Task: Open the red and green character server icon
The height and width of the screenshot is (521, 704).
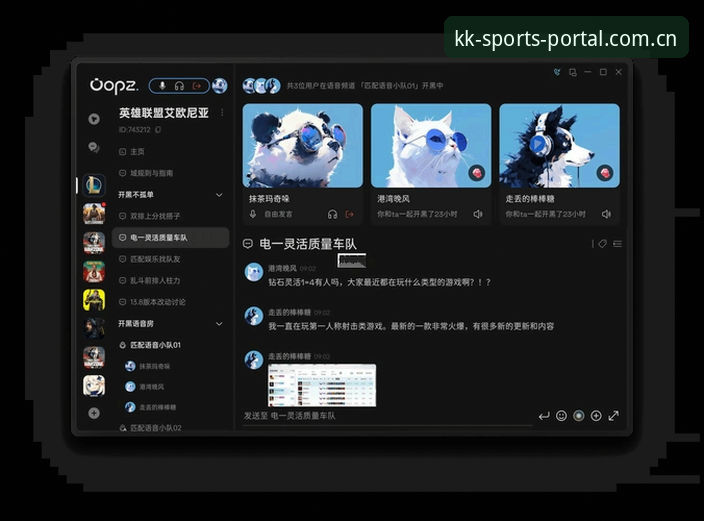Action: click(x=94, y=272)
